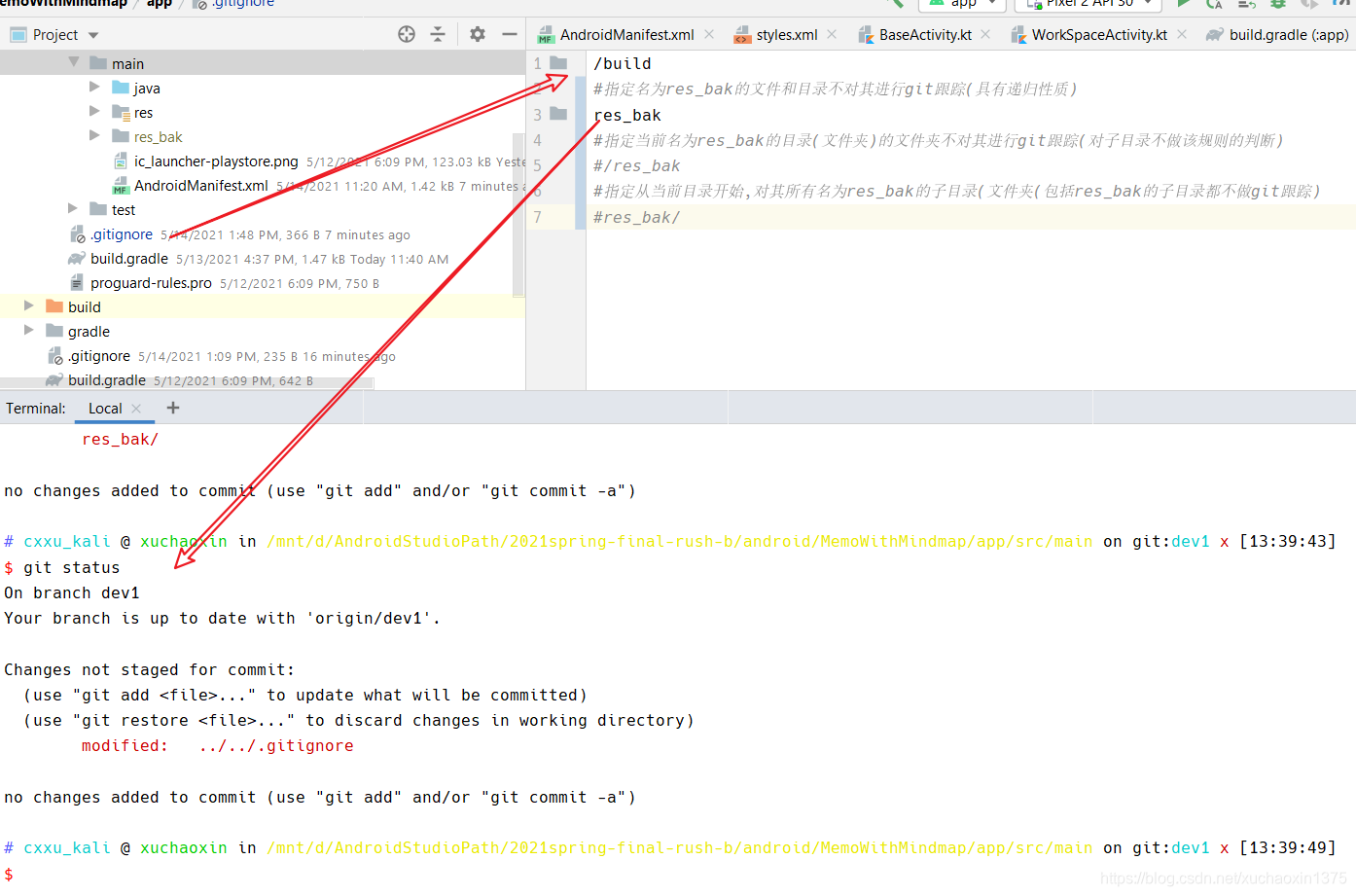Open a new terminal with the plus button
Image resolution: width=1356 pixels, height=896 pixels.
click(x=172, y=408)
